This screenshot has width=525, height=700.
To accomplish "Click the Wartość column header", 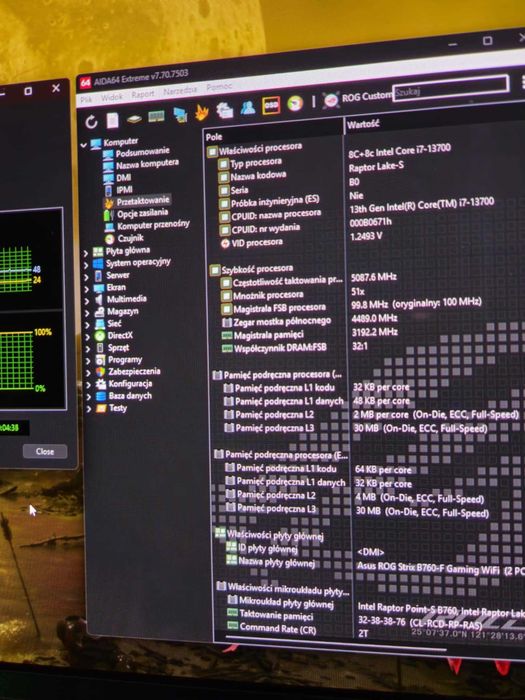I will (x=363, y=124).
